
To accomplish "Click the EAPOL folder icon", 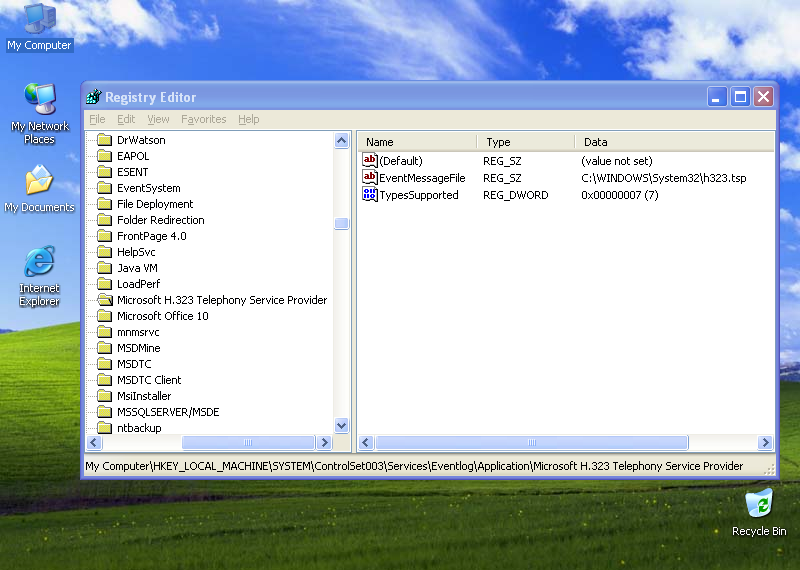I will pos(105,156).
